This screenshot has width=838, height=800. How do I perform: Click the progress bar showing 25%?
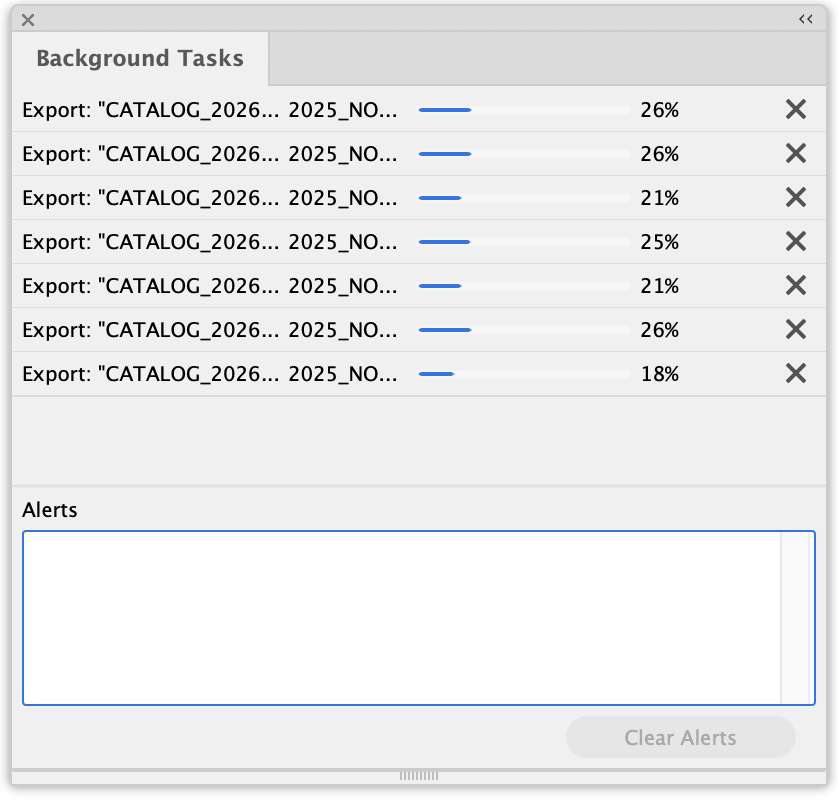(523, 242)
